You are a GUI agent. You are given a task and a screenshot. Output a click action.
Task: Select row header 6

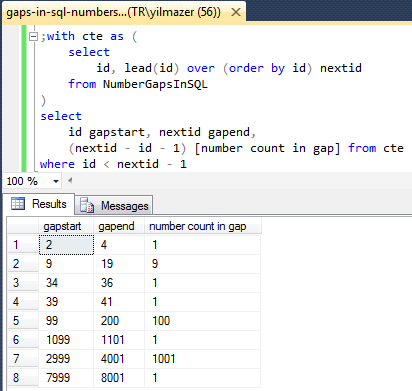pyautogui.click(x=23, y=340)
